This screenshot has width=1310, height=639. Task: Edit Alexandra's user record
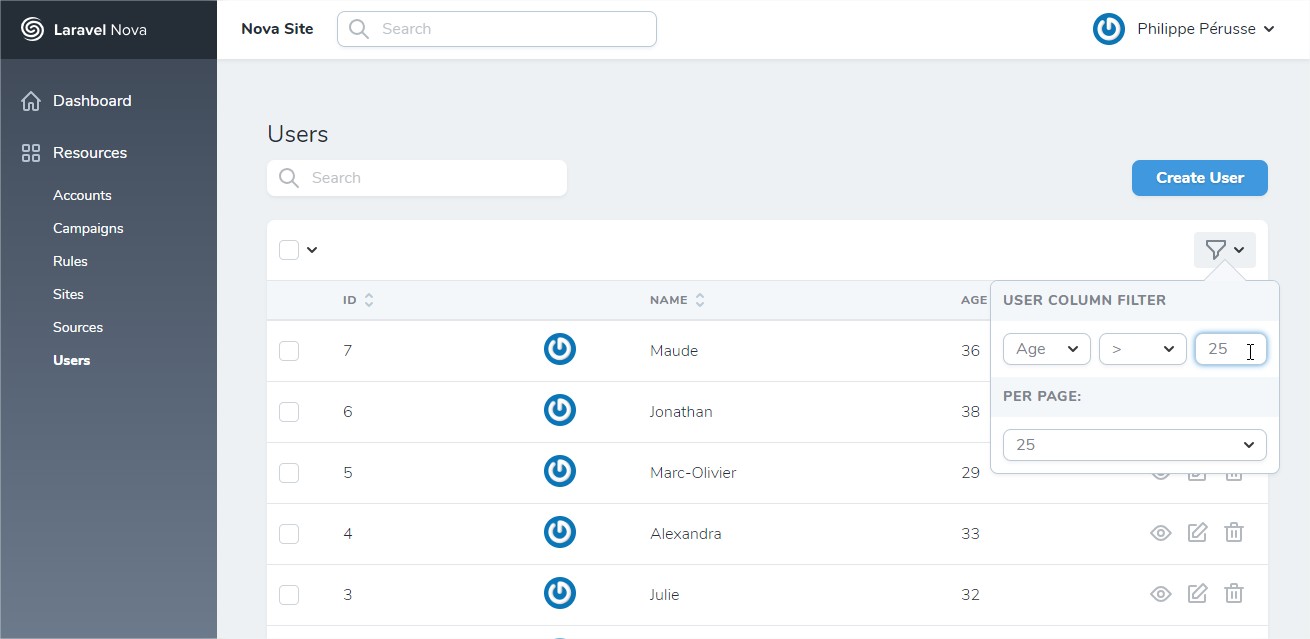[1197, 533]
